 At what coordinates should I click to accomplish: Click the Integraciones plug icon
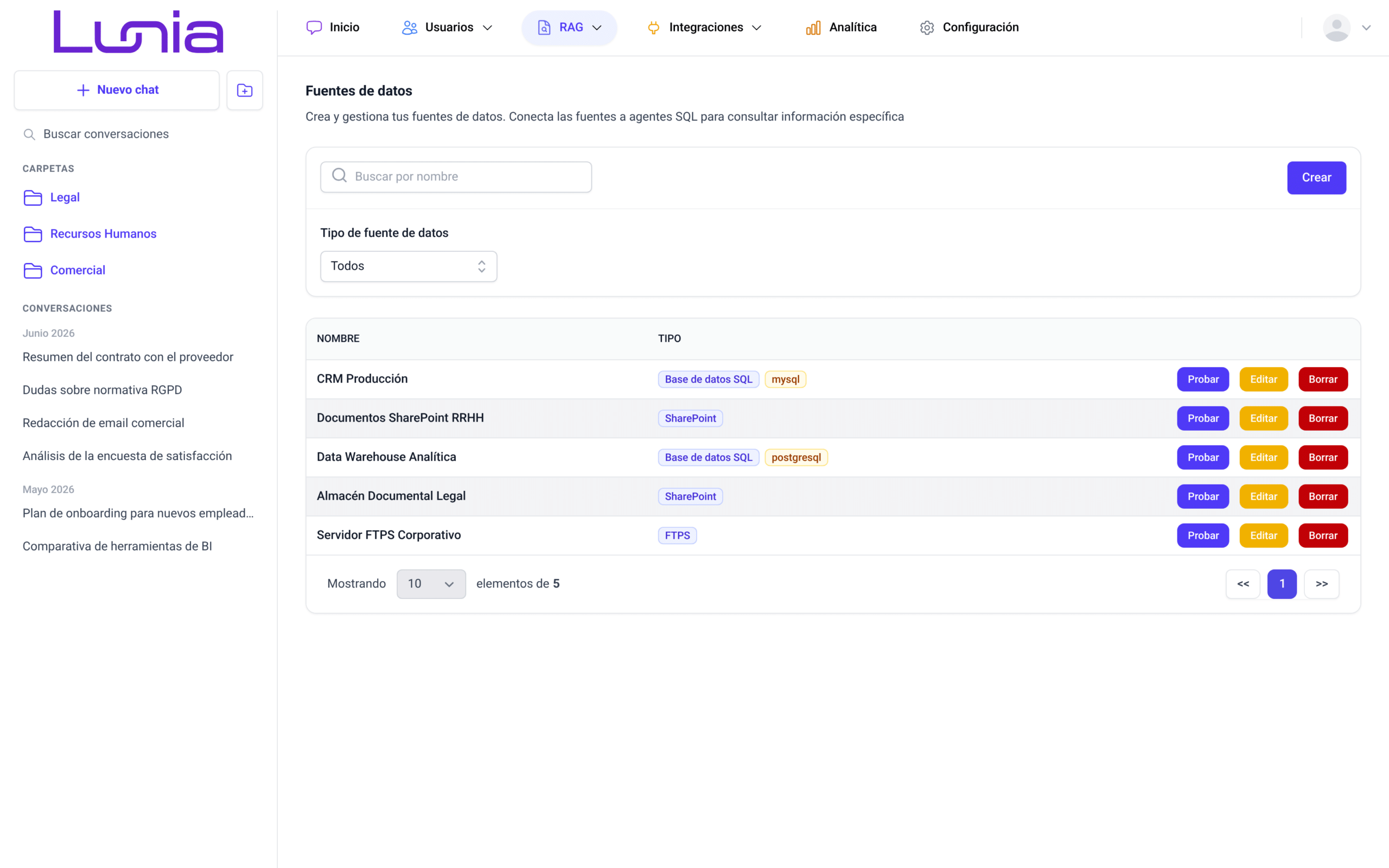point(653,28)
